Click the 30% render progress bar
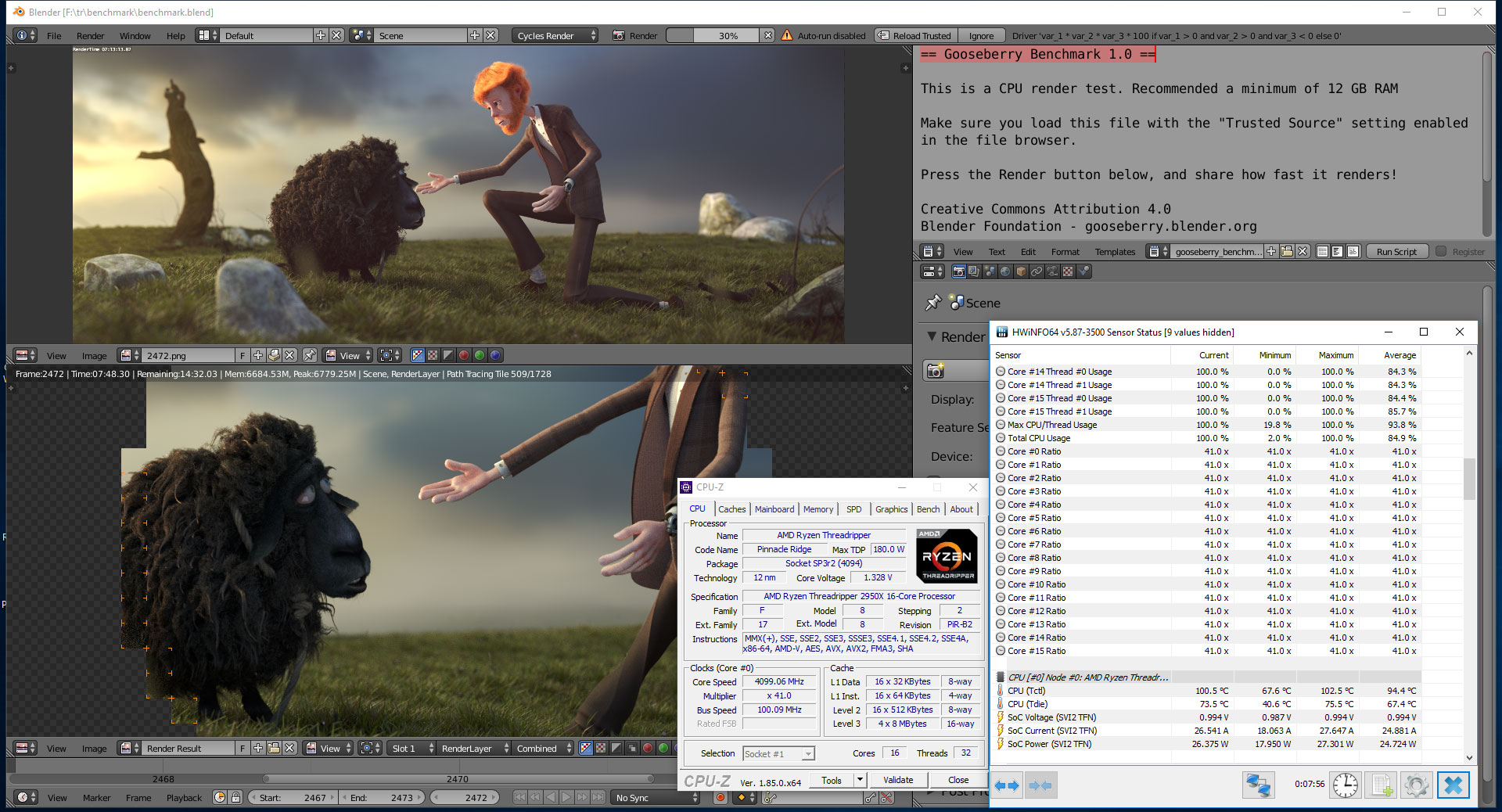This screenshot has height=812, width=1502. pyautogui.click(x=713, y=35)
